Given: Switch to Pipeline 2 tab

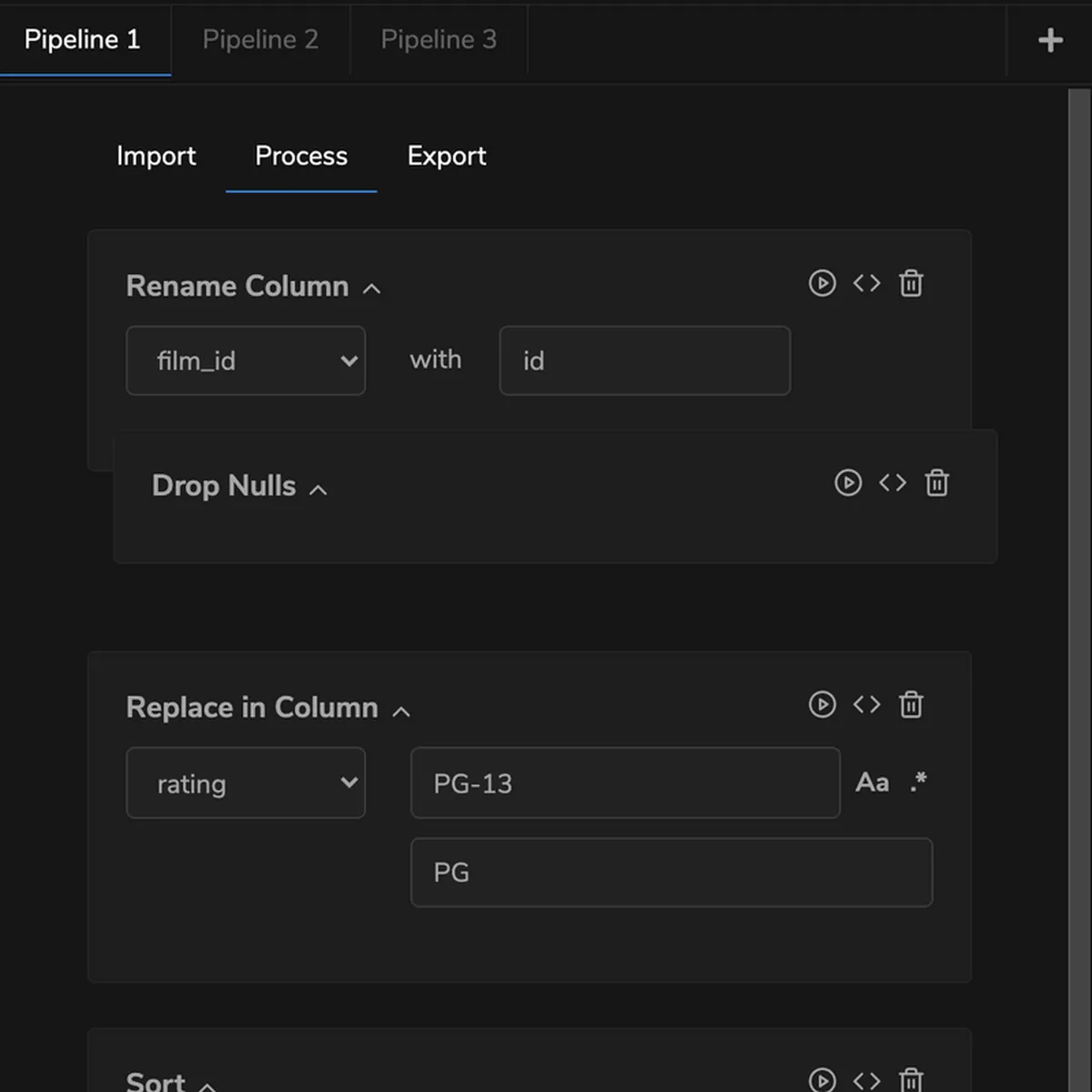Looking at the screenshot, I should (x=260, y=39).
